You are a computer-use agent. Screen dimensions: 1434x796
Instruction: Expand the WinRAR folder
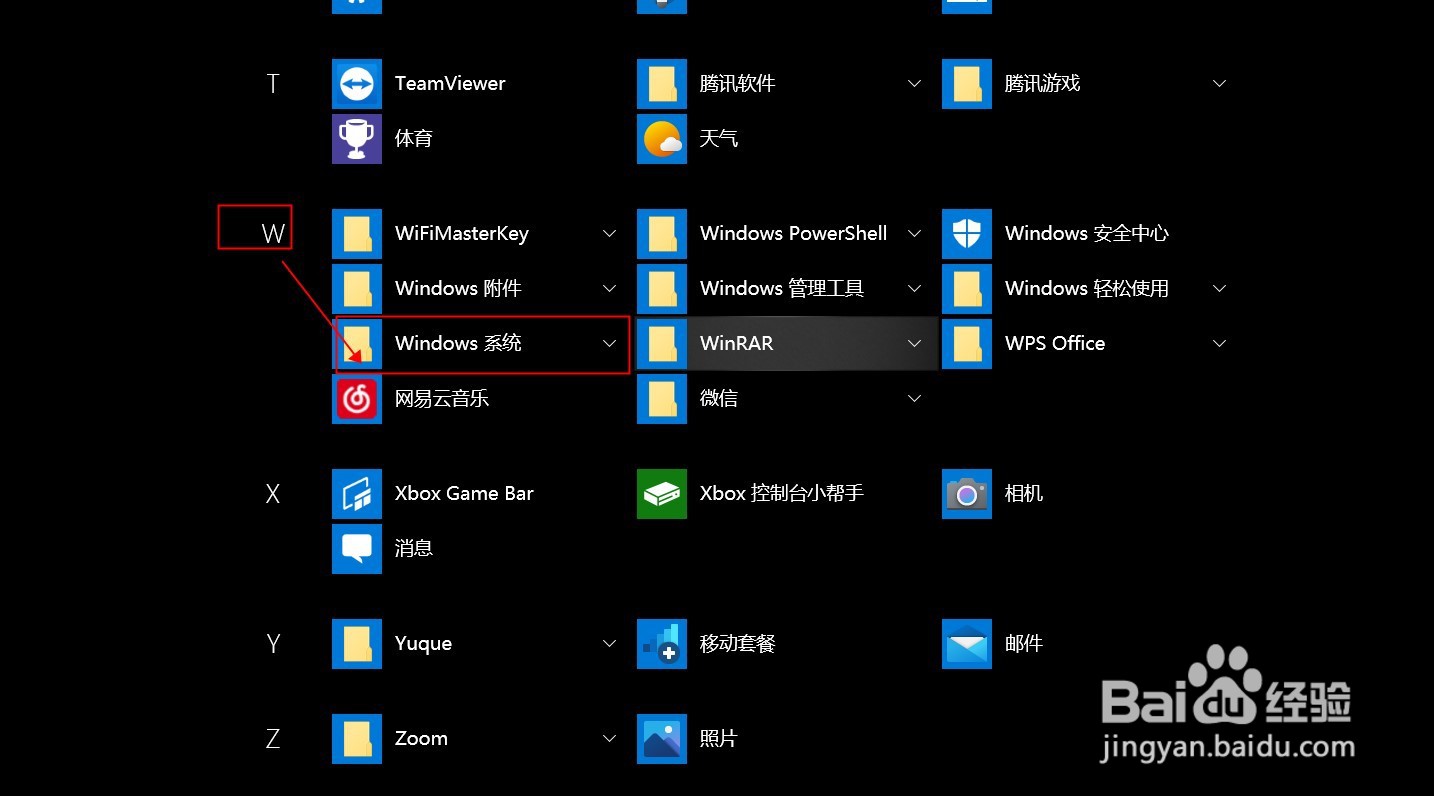tap(914, 343)
